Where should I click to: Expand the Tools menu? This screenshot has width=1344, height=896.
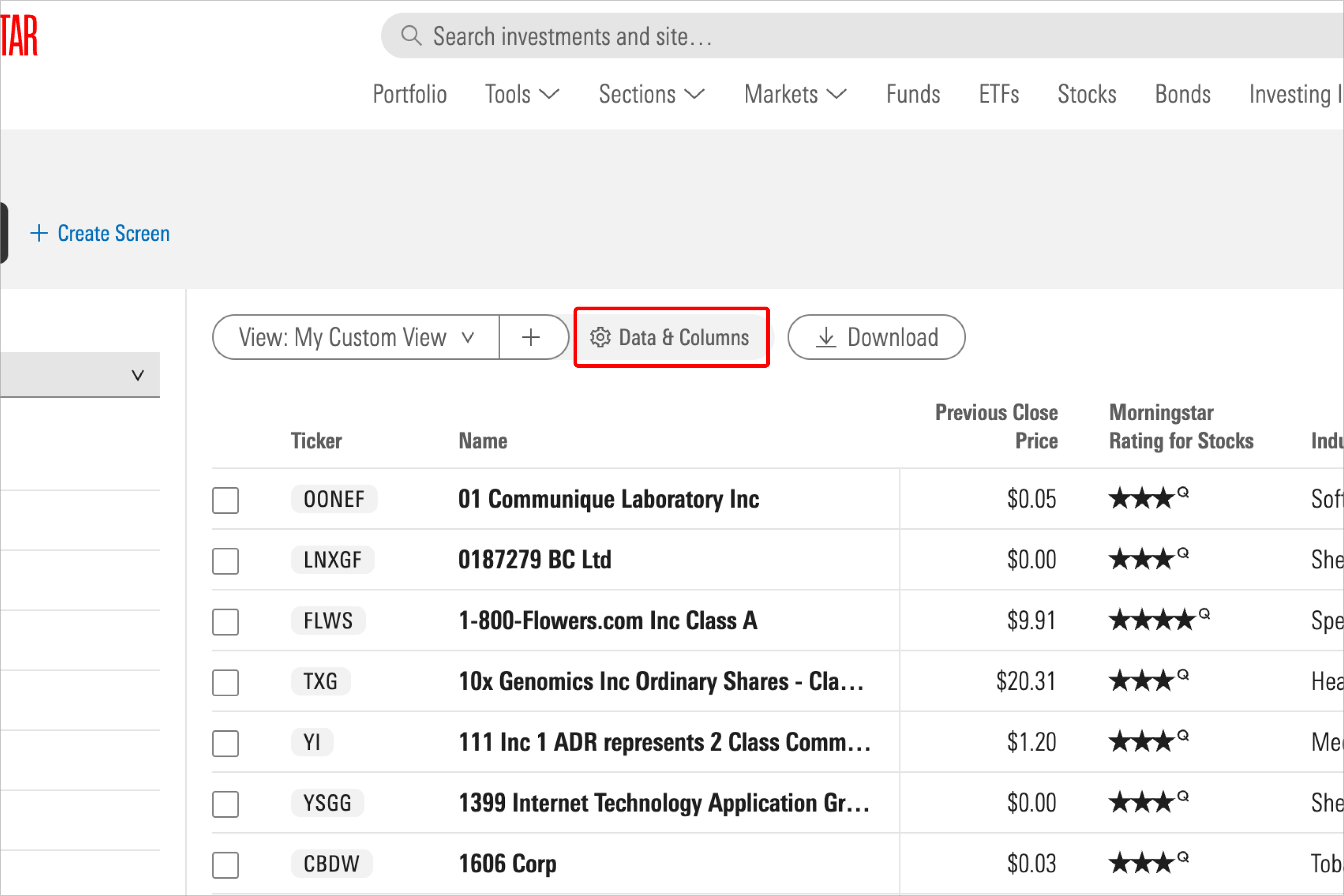(522, 94)
